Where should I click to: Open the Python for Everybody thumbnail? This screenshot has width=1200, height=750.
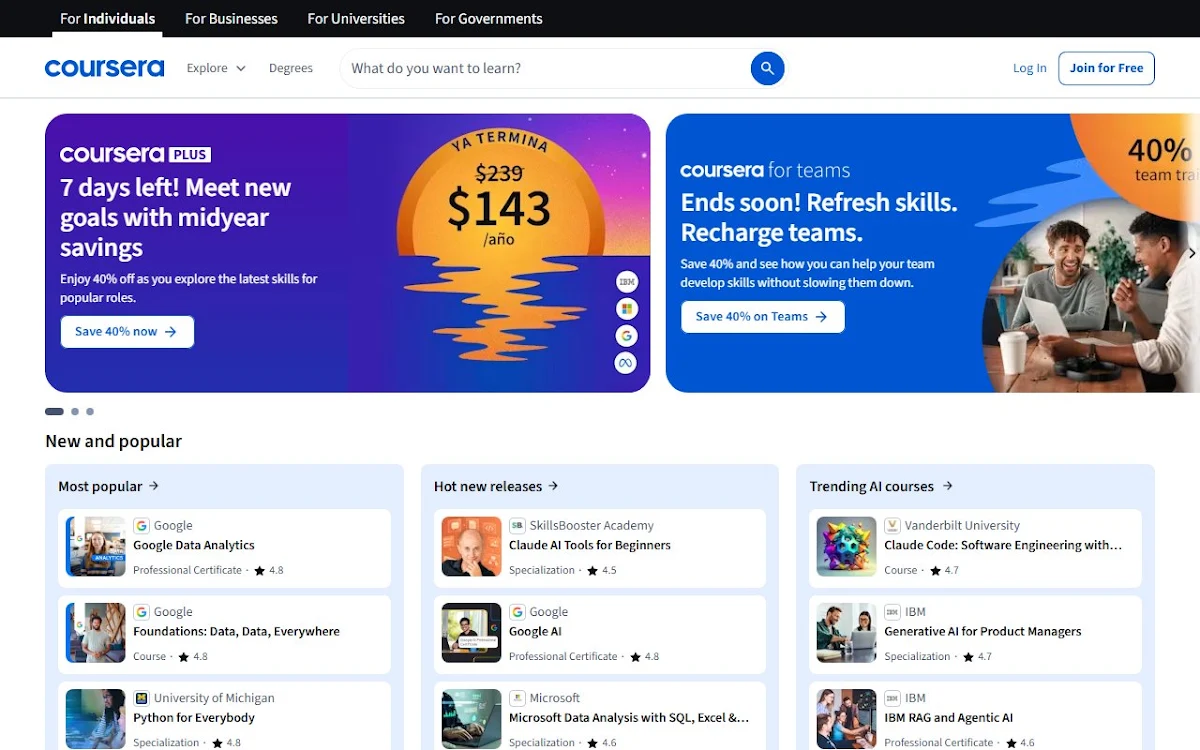(95, 719)
